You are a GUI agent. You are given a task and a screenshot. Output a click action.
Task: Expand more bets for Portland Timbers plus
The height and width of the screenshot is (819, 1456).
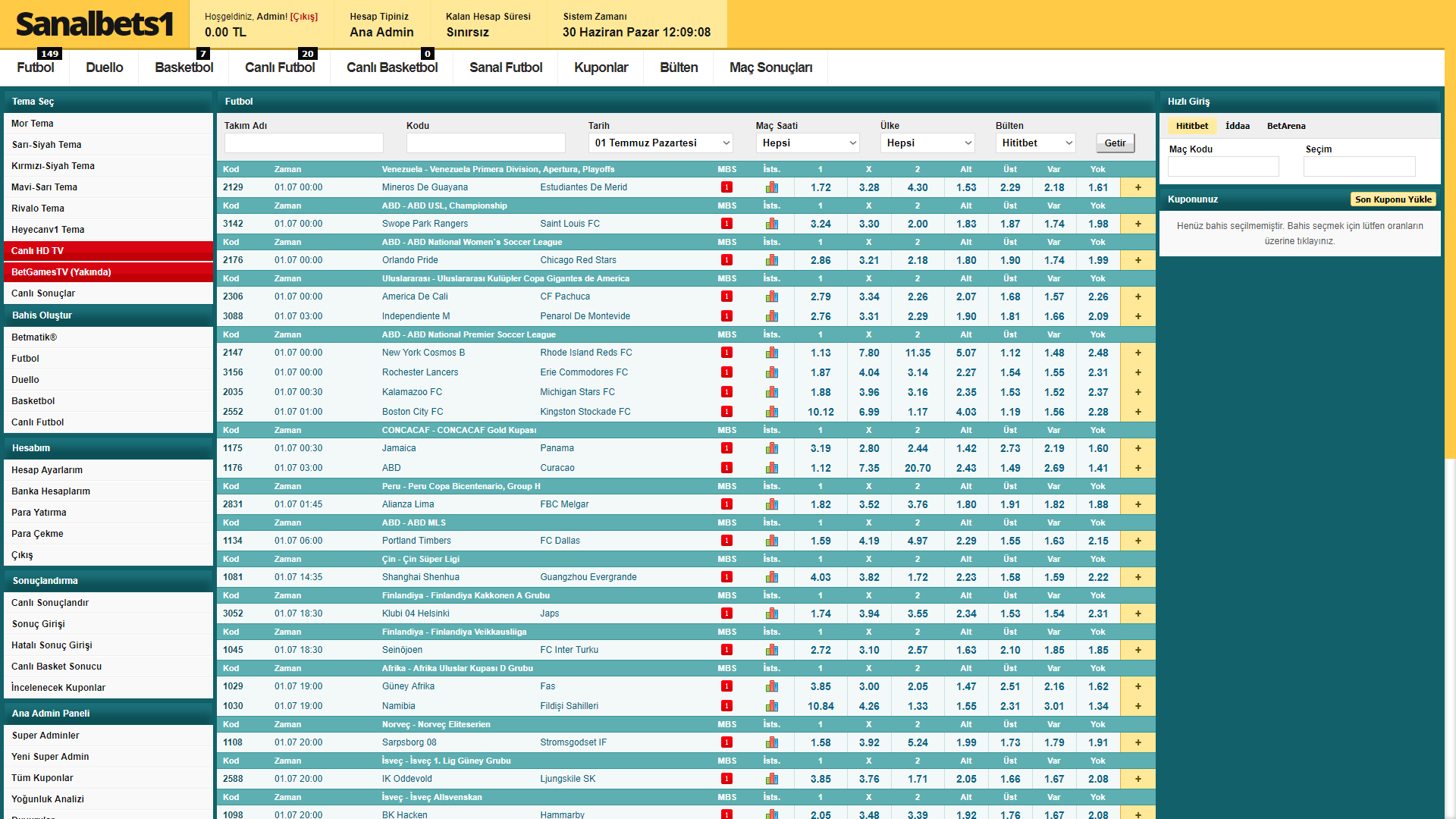click(1137, 541)
